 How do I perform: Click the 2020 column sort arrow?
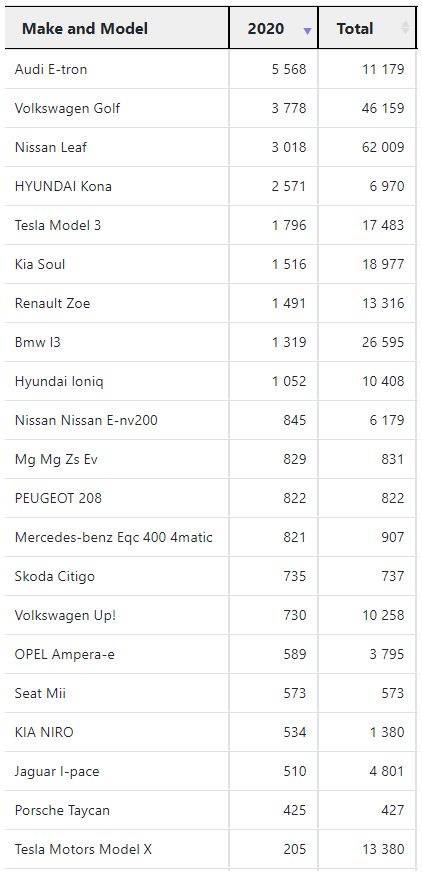307,31
